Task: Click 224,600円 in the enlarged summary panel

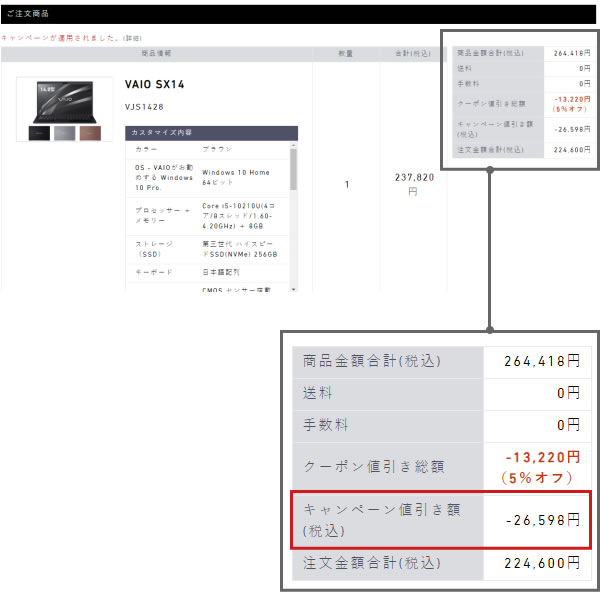Action: (542, 563)
